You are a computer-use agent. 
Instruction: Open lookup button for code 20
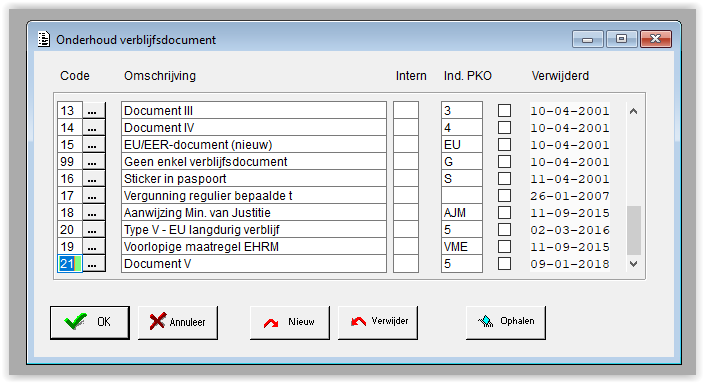pos(93,230)
